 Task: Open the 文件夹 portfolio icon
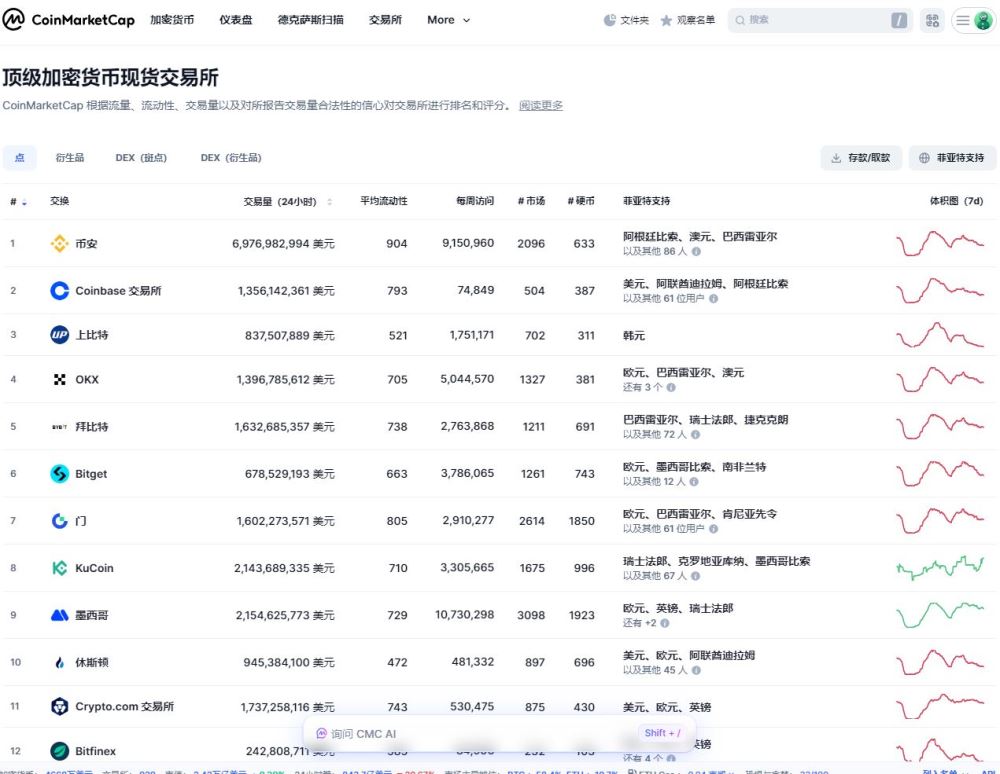click(x=610, y=20)
